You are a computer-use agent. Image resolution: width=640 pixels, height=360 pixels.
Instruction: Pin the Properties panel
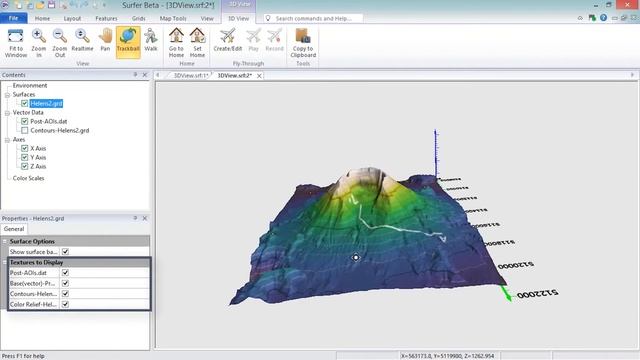[135, 218]
